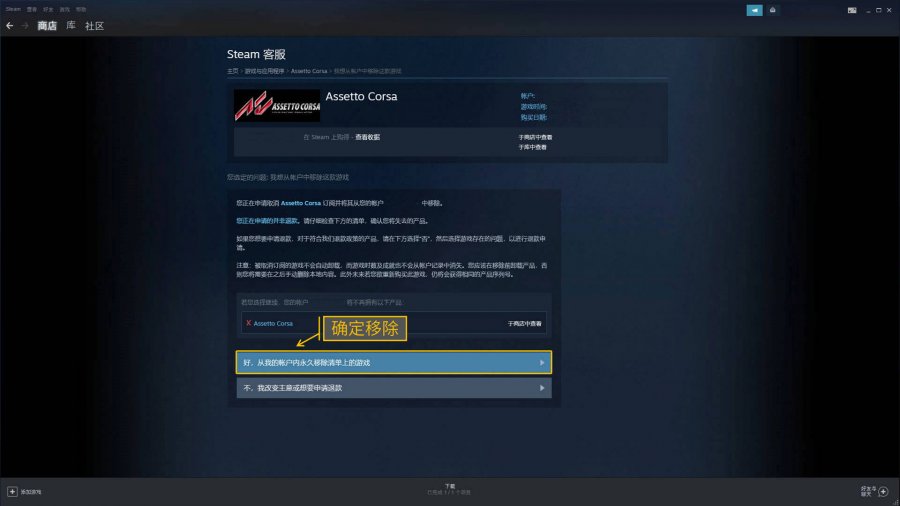
Task: Click the Assetto Corsa title text
Action: pyautogui.click(x=361, y=96)
